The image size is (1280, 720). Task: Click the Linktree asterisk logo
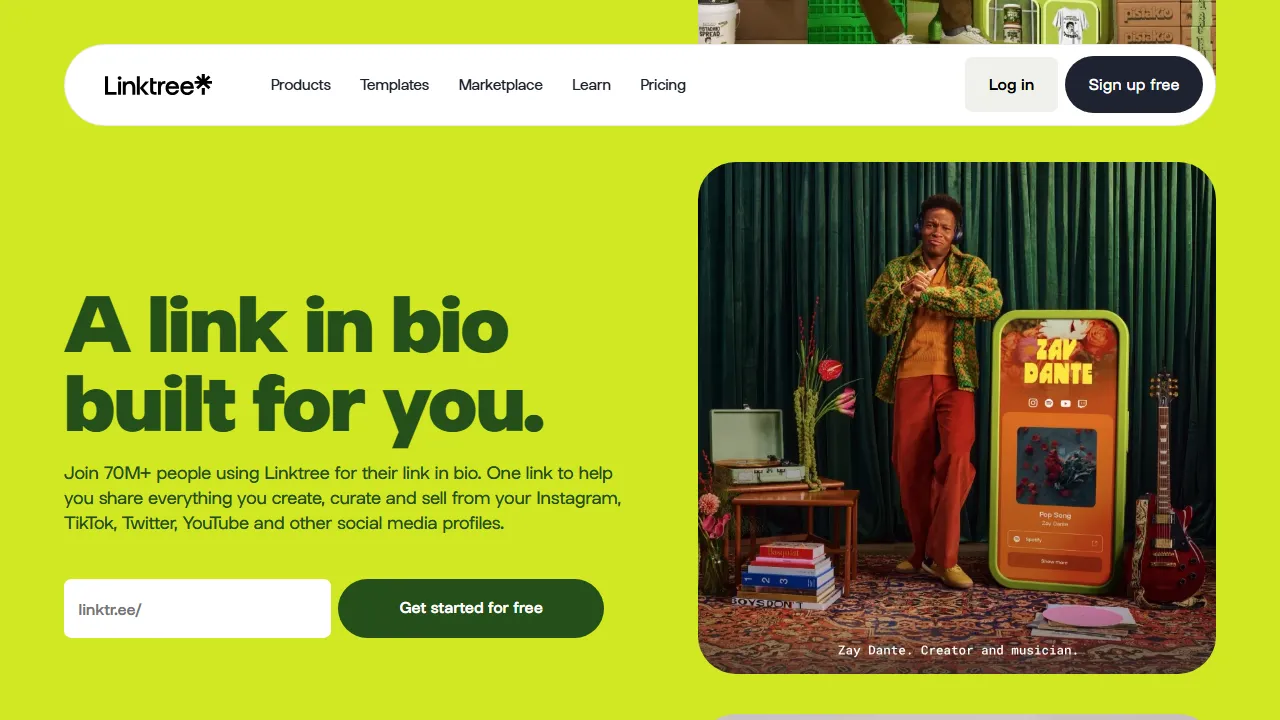pos(203,84)
